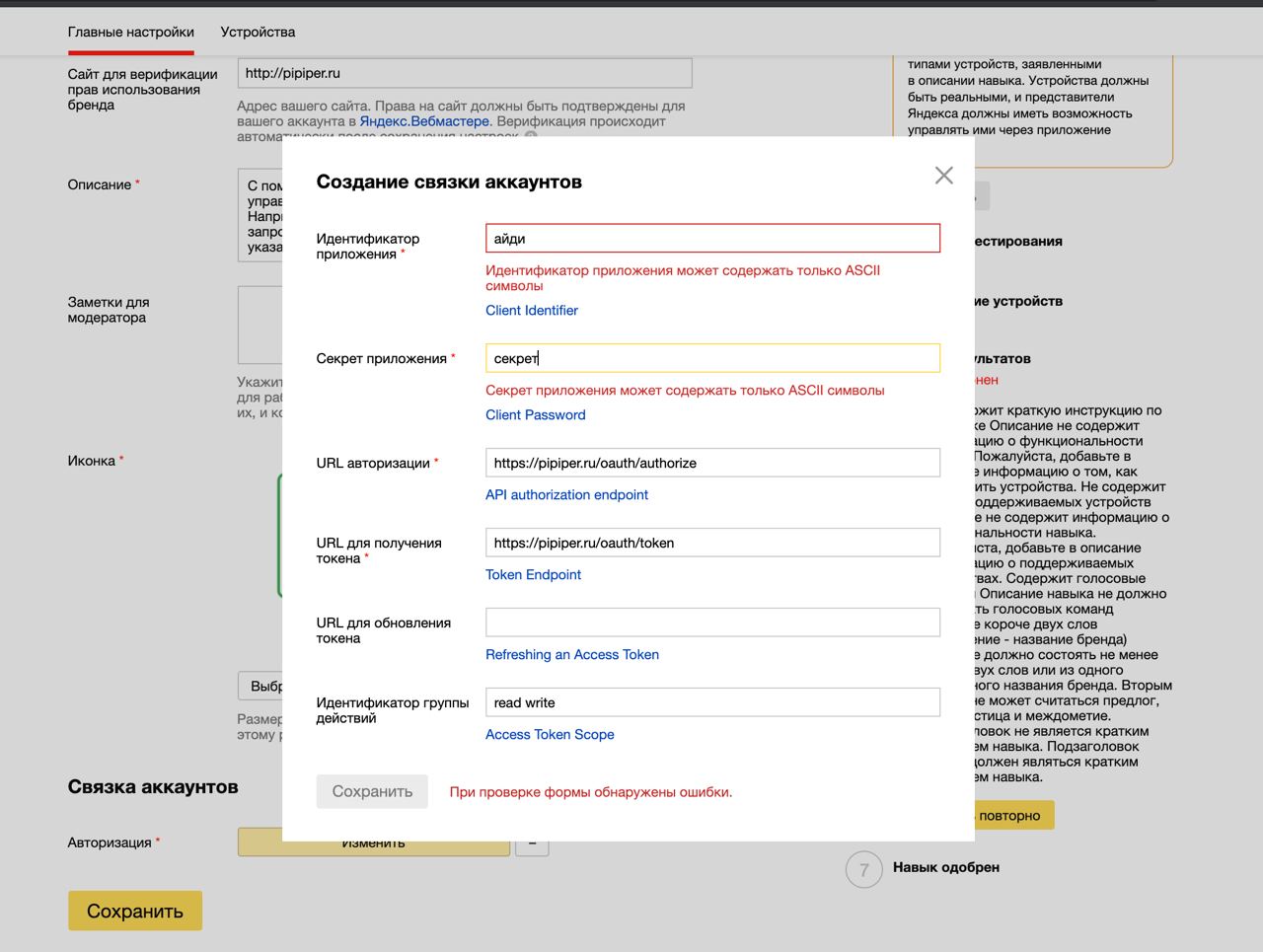This screenshot has width=1263, height=952.
Task: Focus the application secret field
Action: click(712, 358)
